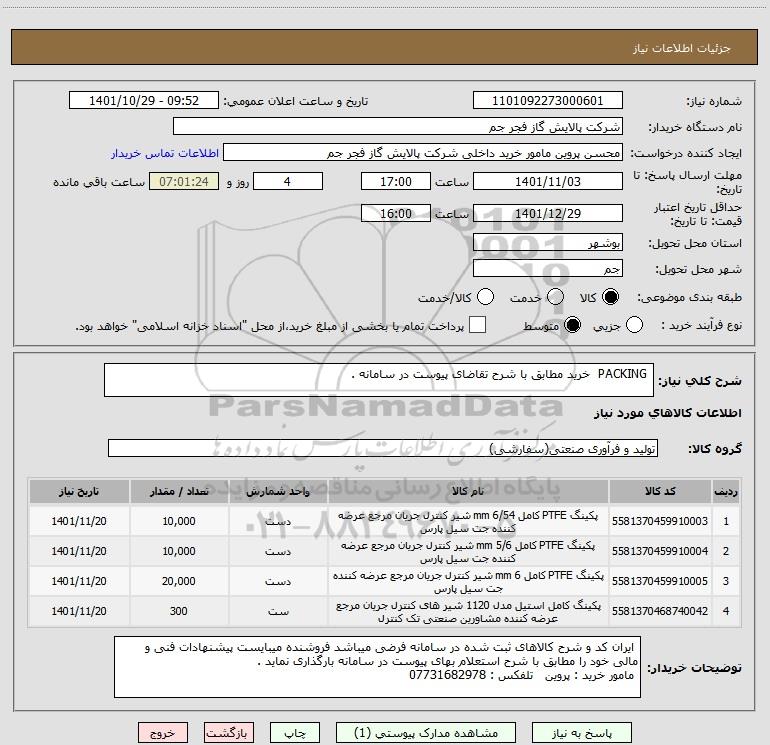The height and width of the screenshot is (745, 770).
Task: Click the delivery province field بوشهر
Action: 548,242
